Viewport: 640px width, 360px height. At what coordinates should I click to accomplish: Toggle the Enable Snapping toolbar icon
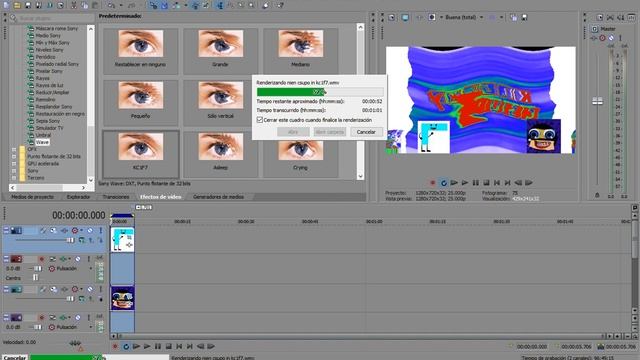tap(153, 5)
